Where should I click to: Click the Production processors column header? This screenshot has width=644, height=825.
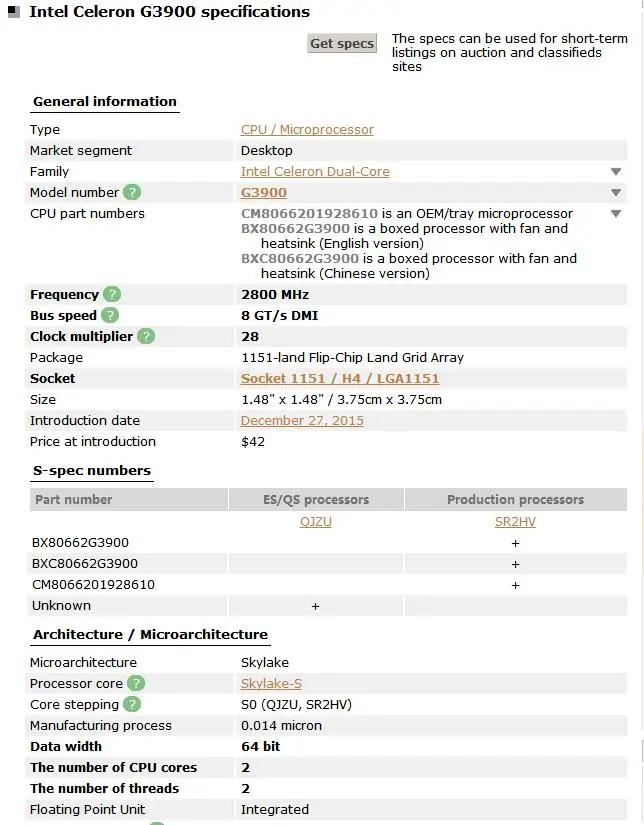(x=515, y=499)
